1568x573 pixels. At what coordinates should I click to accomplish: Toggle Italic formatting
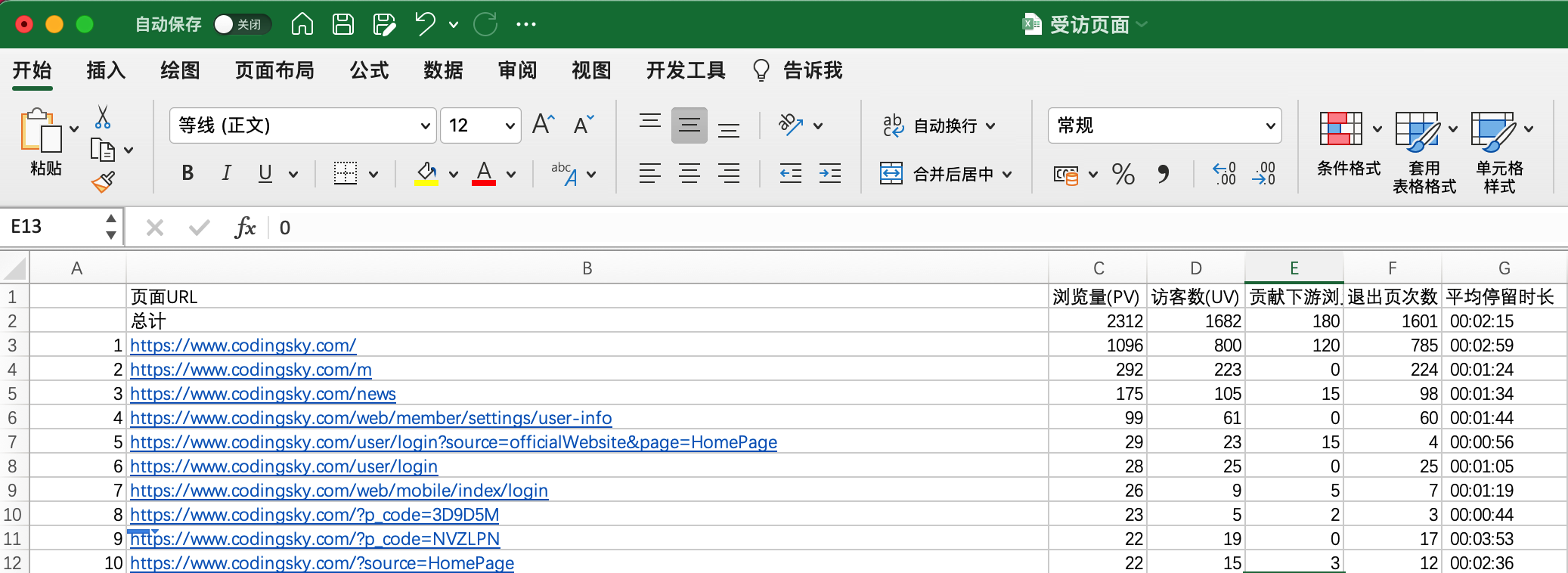click(x=226, y=173)
